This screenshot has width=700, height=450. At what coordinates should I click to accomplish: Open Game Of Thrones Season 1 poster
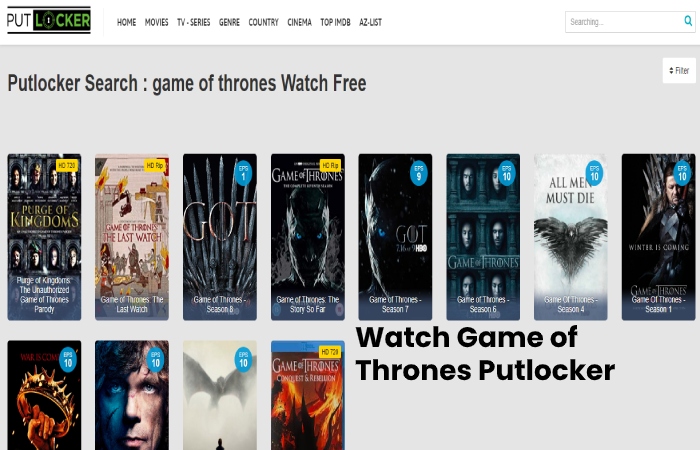pyautogui.click(x=658, y=237)
